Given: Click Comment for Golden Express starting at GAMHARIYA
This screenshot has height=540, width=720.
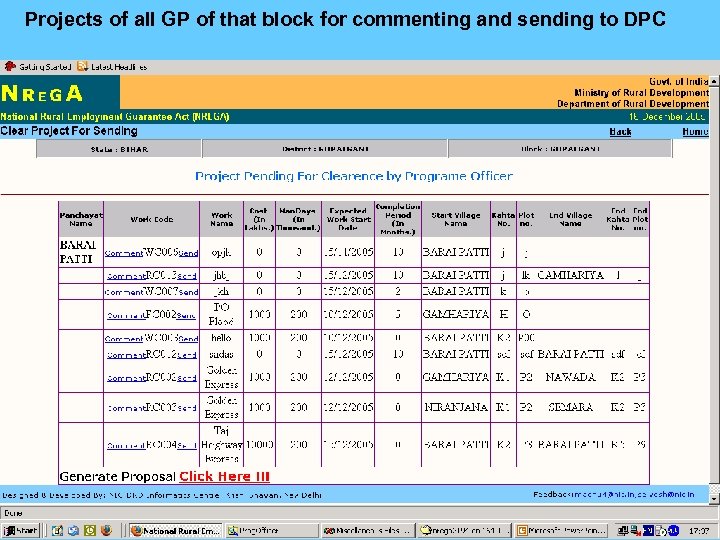Looking at the screenshot, I should (x=126, y=378).
